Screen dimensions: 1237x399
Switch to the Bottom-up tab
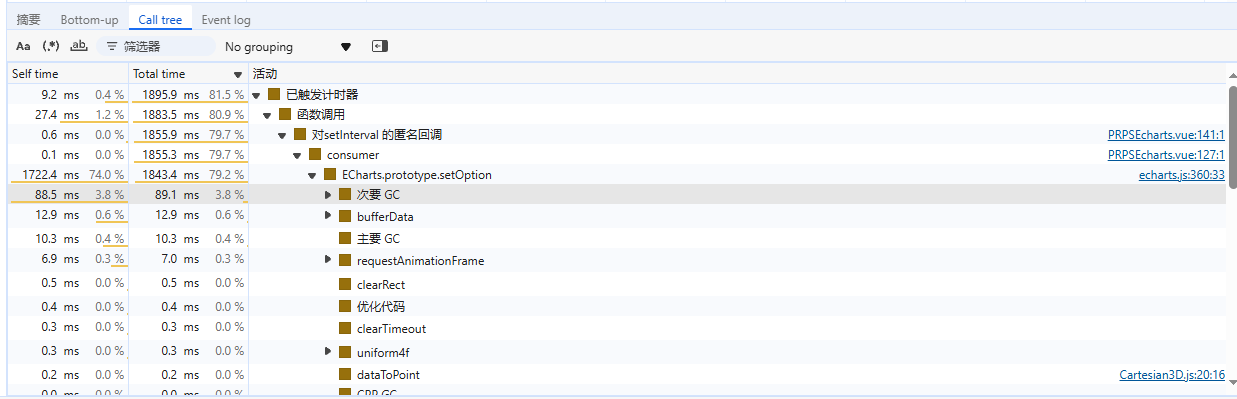click(x=89, y=20)
